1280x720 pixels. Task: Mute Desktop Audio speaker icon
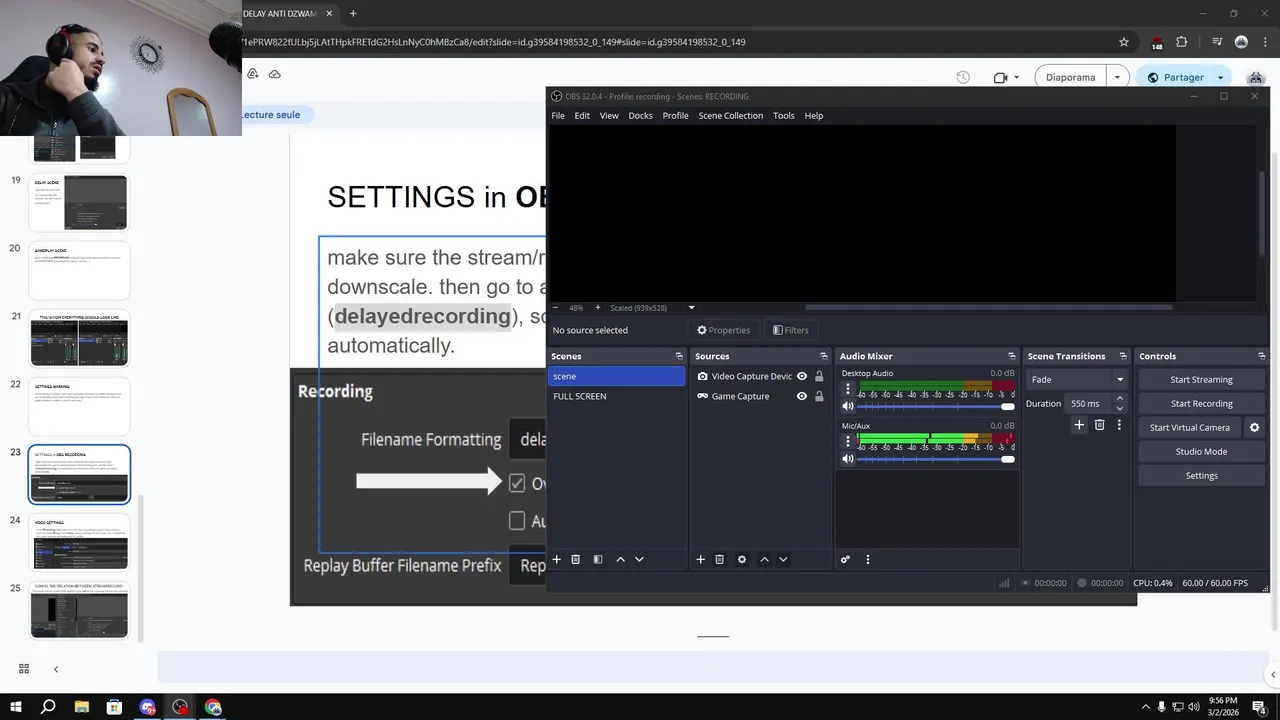848,407
